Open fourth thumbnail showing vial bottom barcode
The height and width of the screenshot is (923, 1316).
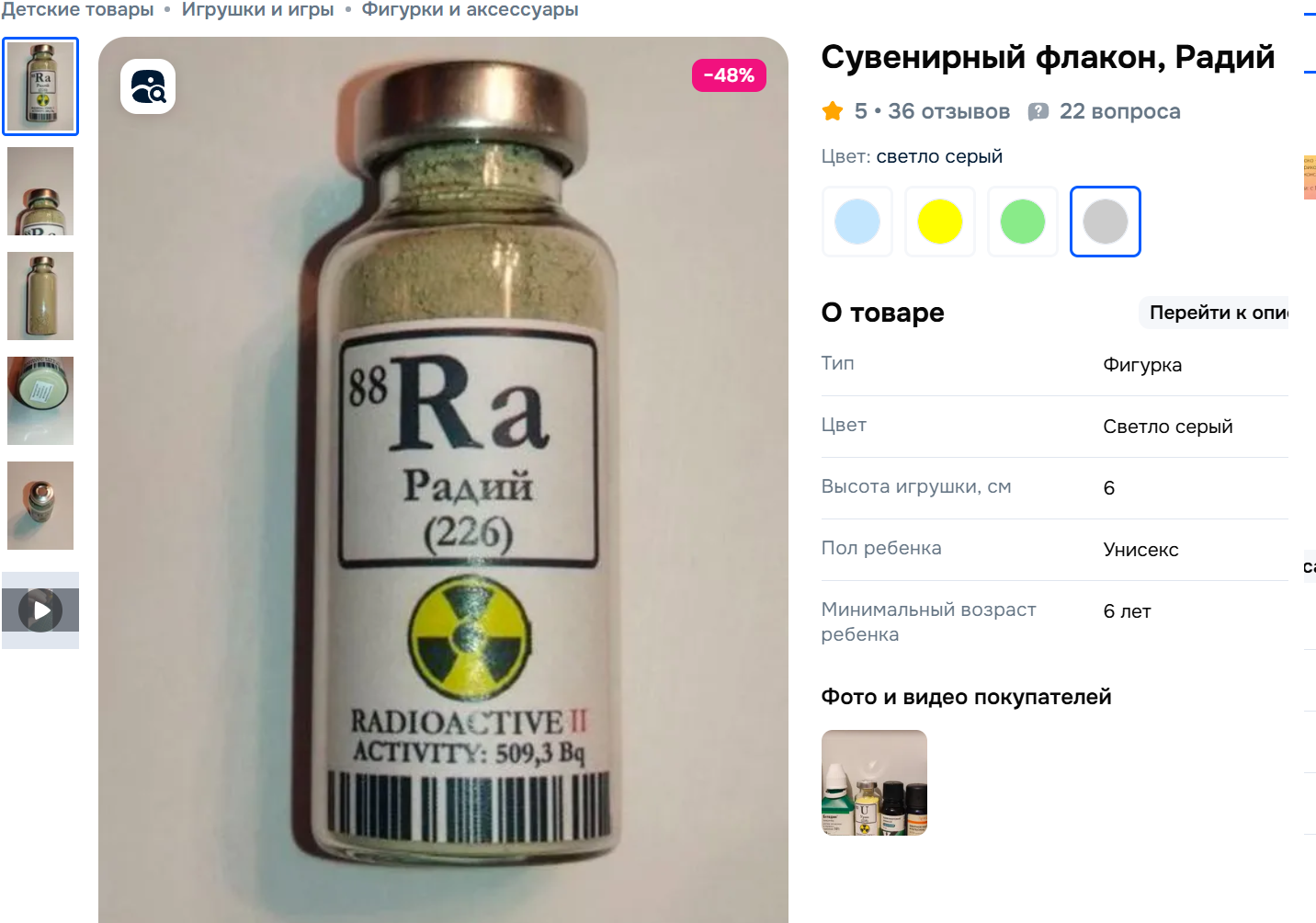40,401
